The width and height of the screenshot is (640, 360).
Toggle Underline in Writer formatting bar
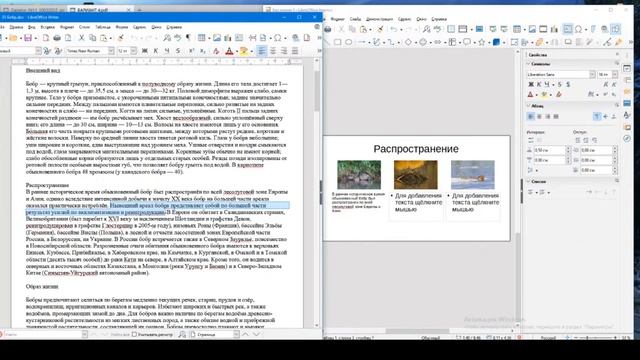[167, 51]
